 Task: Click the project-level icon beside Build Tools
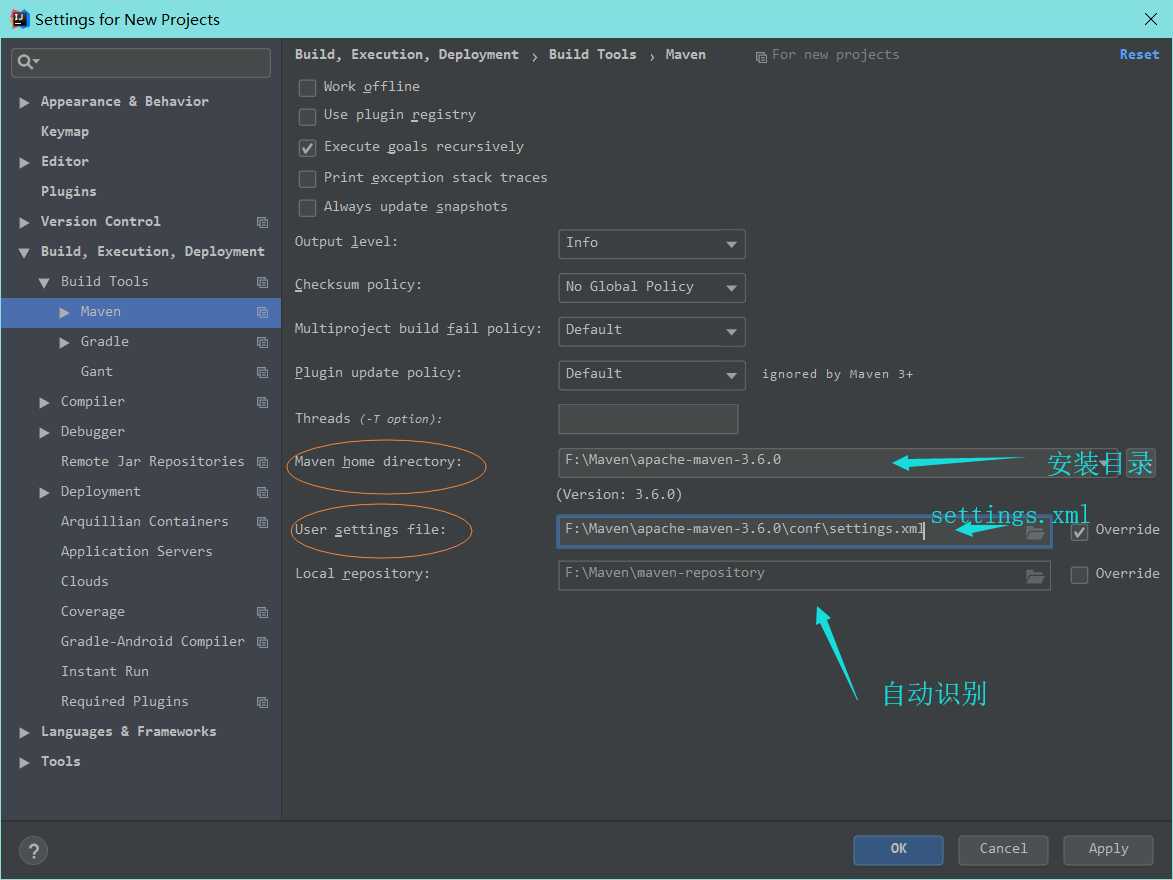[x=263, y=282]
